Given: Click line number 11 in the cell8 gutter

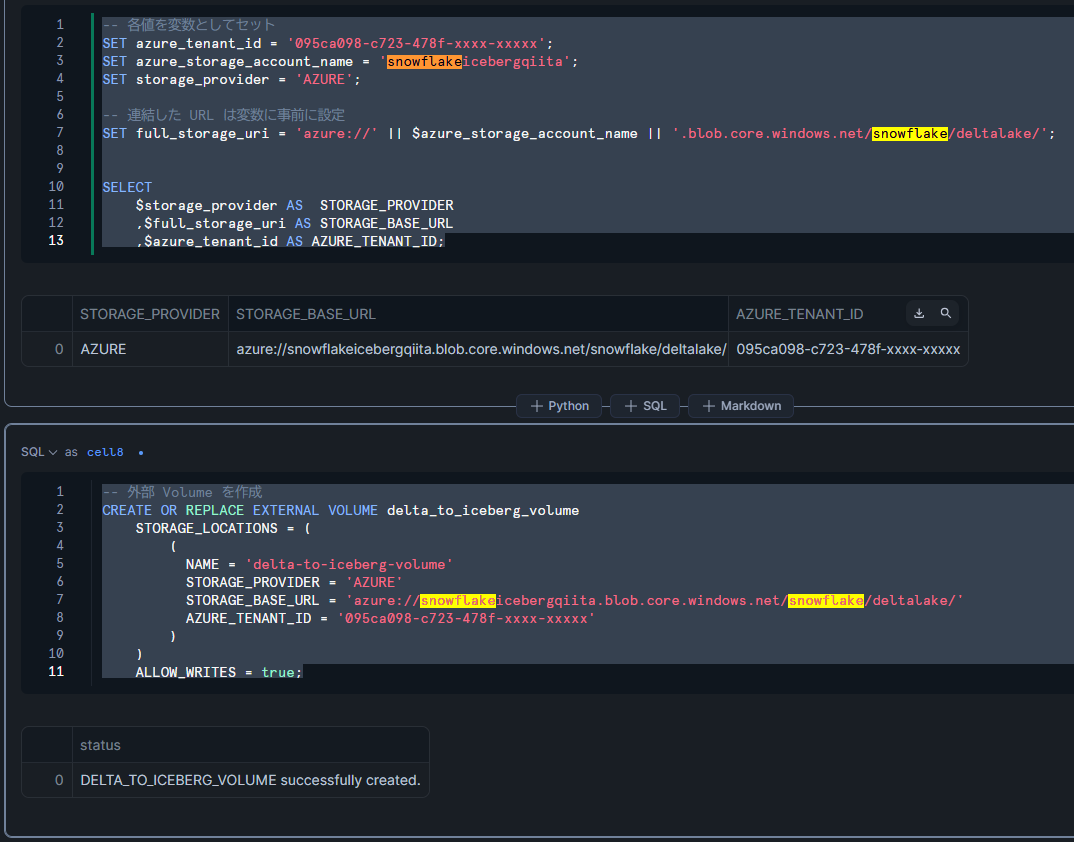Looking at the screenshot, I should pos(56,671).
